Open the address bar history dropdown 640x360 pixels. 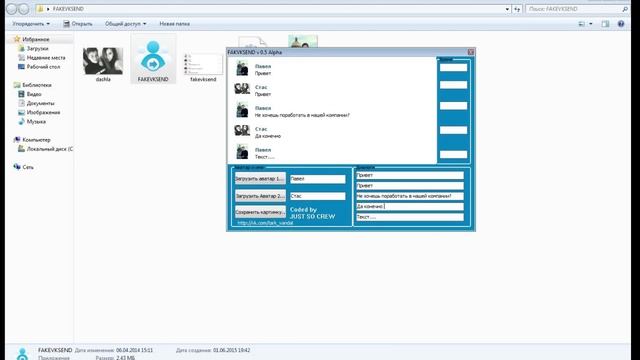coord(507,9)
